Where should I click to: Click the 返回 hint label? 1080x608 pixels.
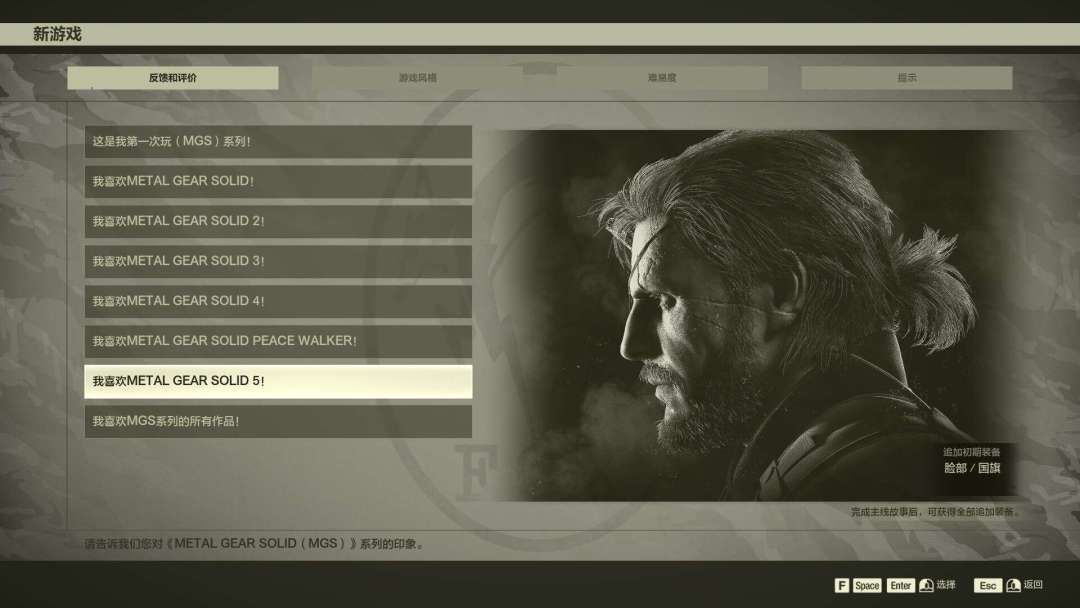point(1033,585)
